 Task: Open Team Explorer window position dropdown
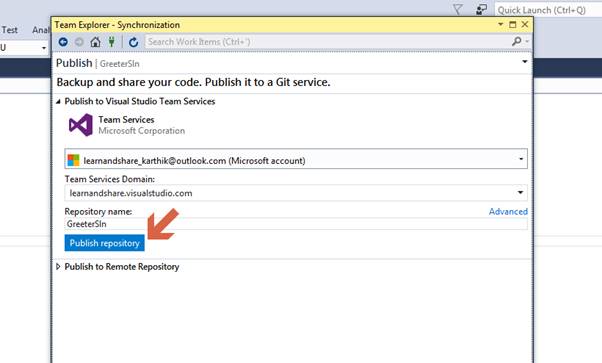tap(500, 25)
